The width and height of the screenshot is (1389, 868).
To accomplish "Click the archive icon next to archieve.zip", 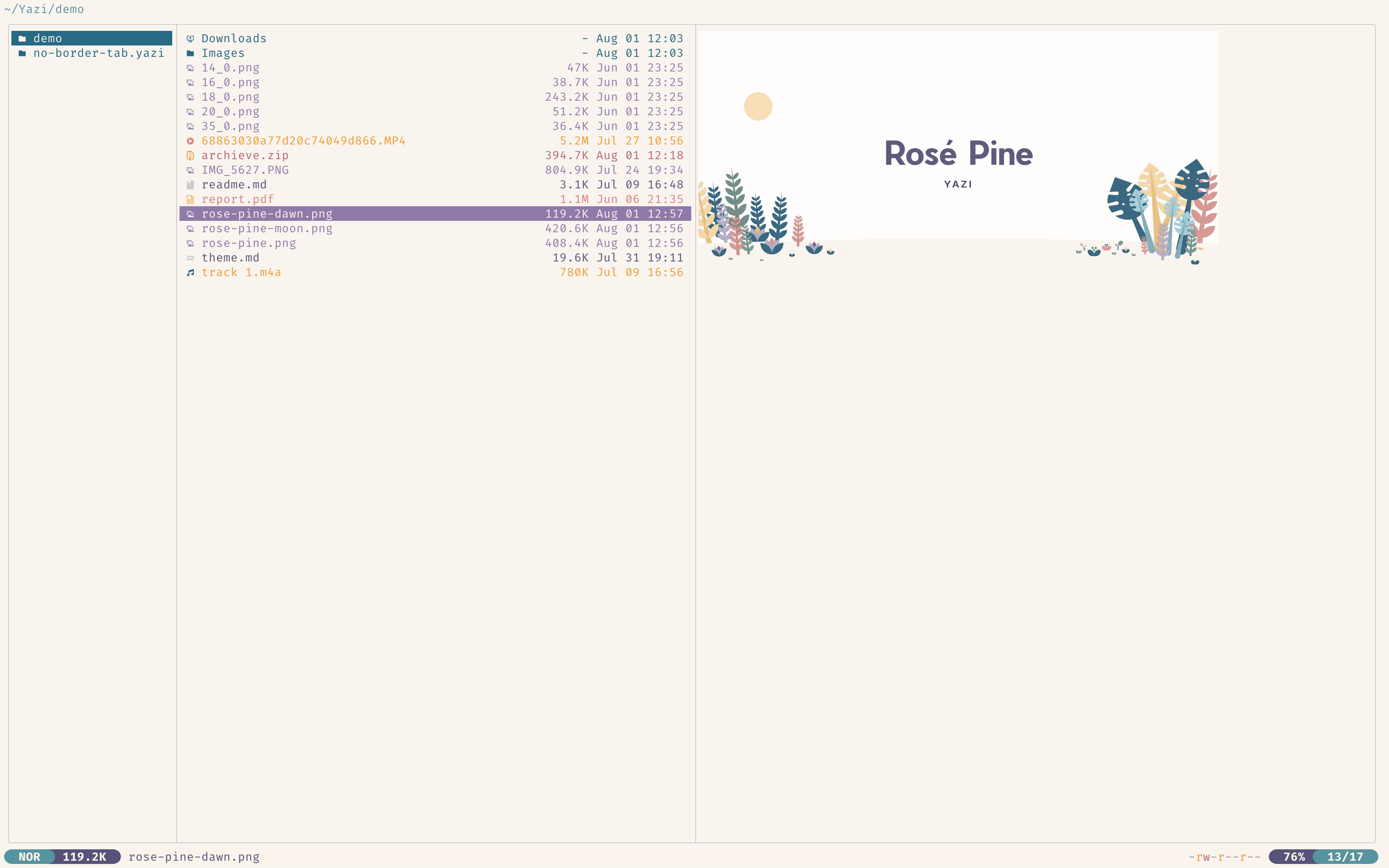I will [x=190, y=155].
